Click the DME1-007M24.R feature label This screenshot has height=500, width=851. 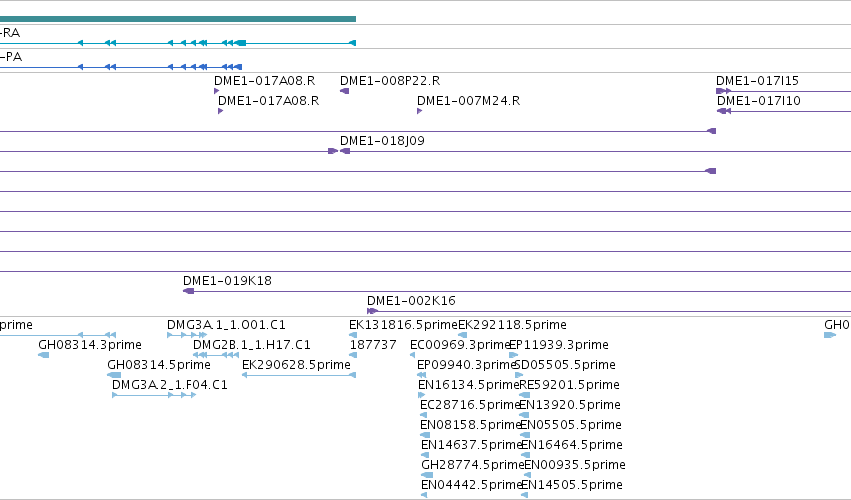tap(468, 101)
